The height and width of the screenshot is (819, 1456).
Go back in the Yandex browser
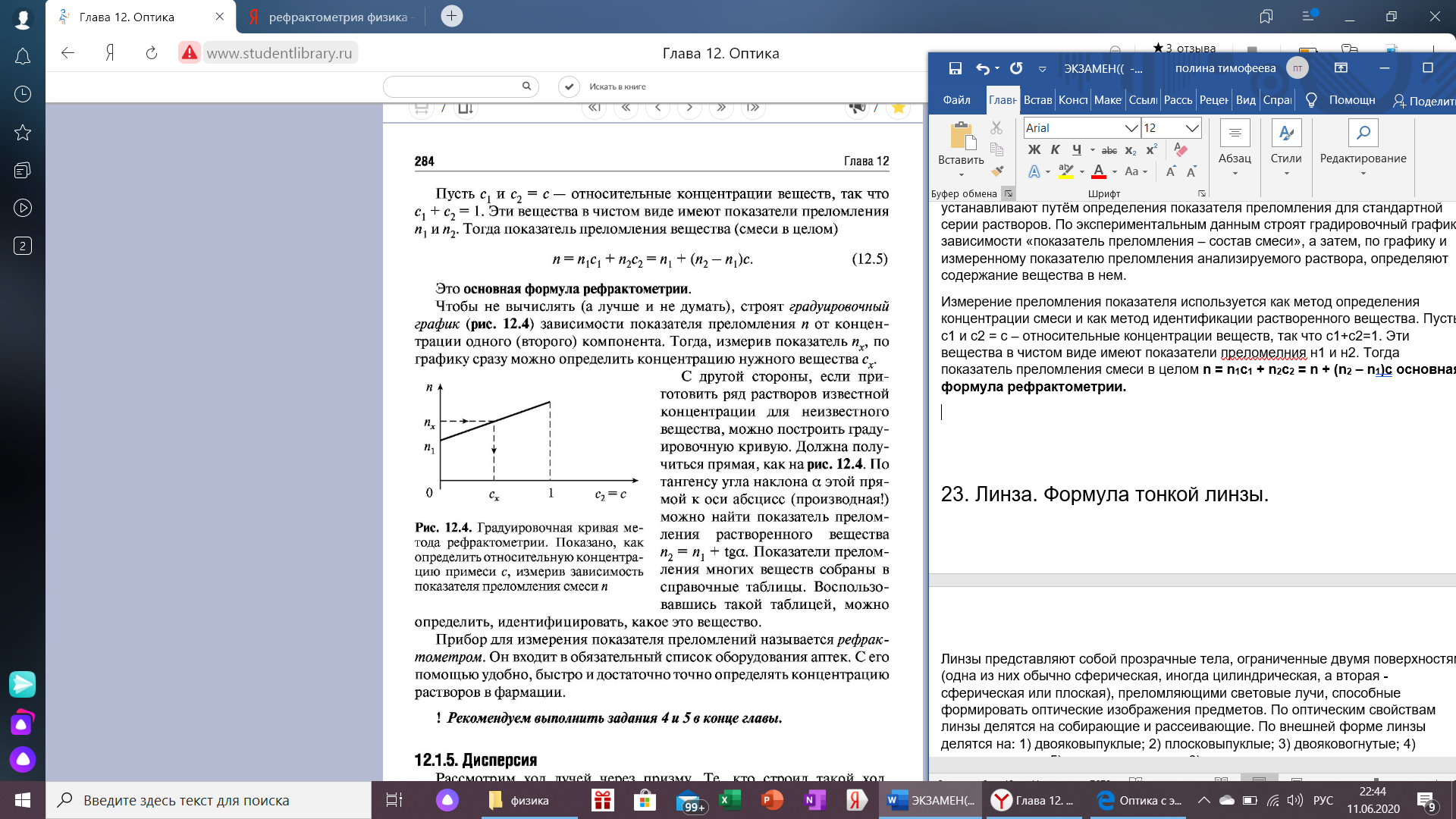pos(67,53)
